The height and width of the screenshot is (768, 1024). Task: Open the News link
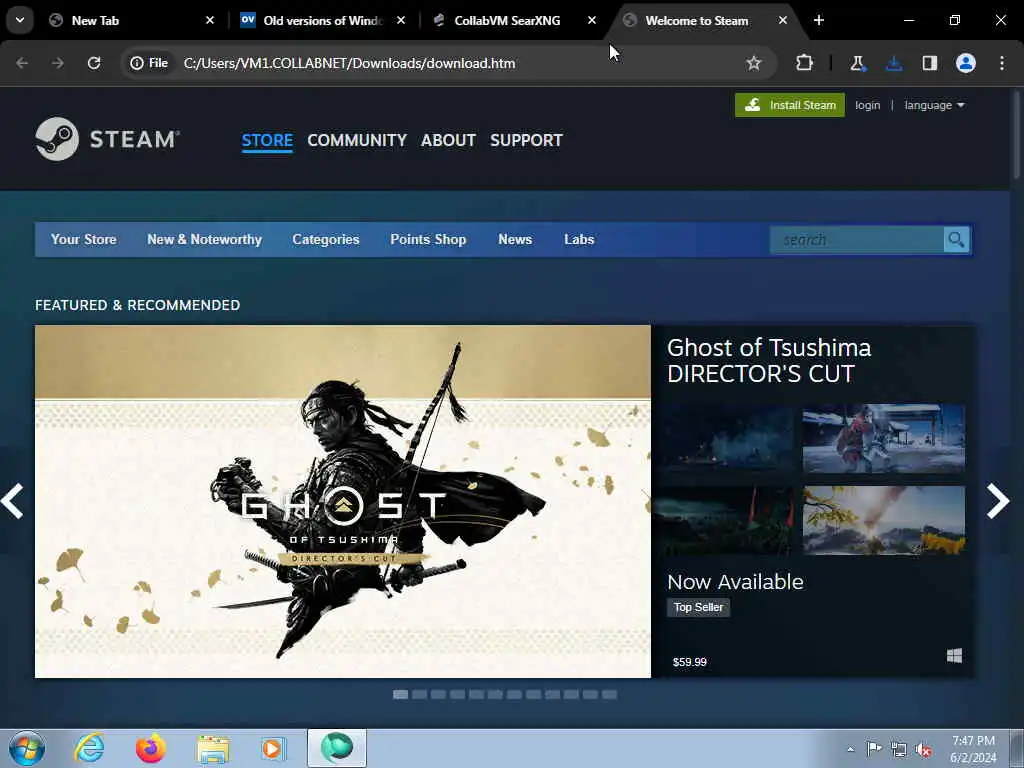coord(515,240)
